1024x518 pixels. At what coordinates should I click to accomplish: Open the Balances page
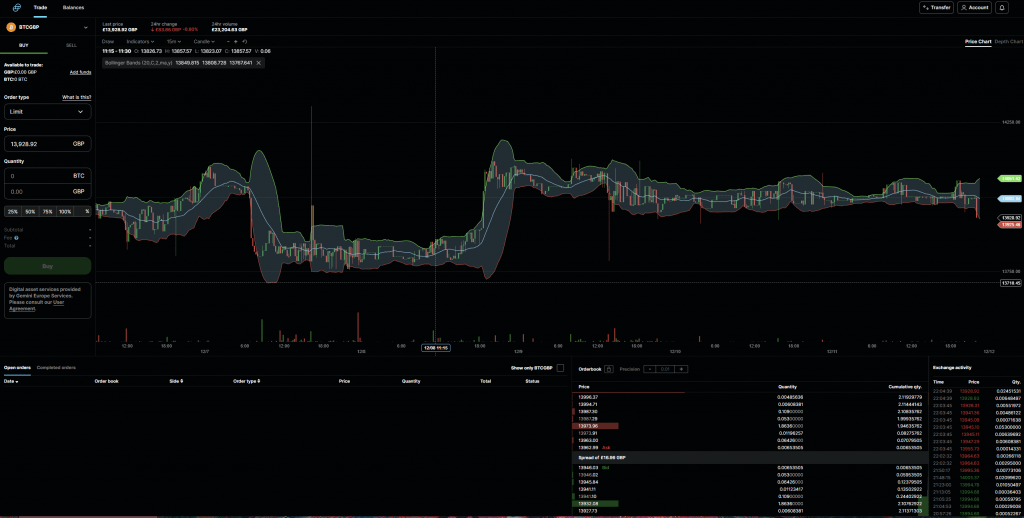click(73, 7)
